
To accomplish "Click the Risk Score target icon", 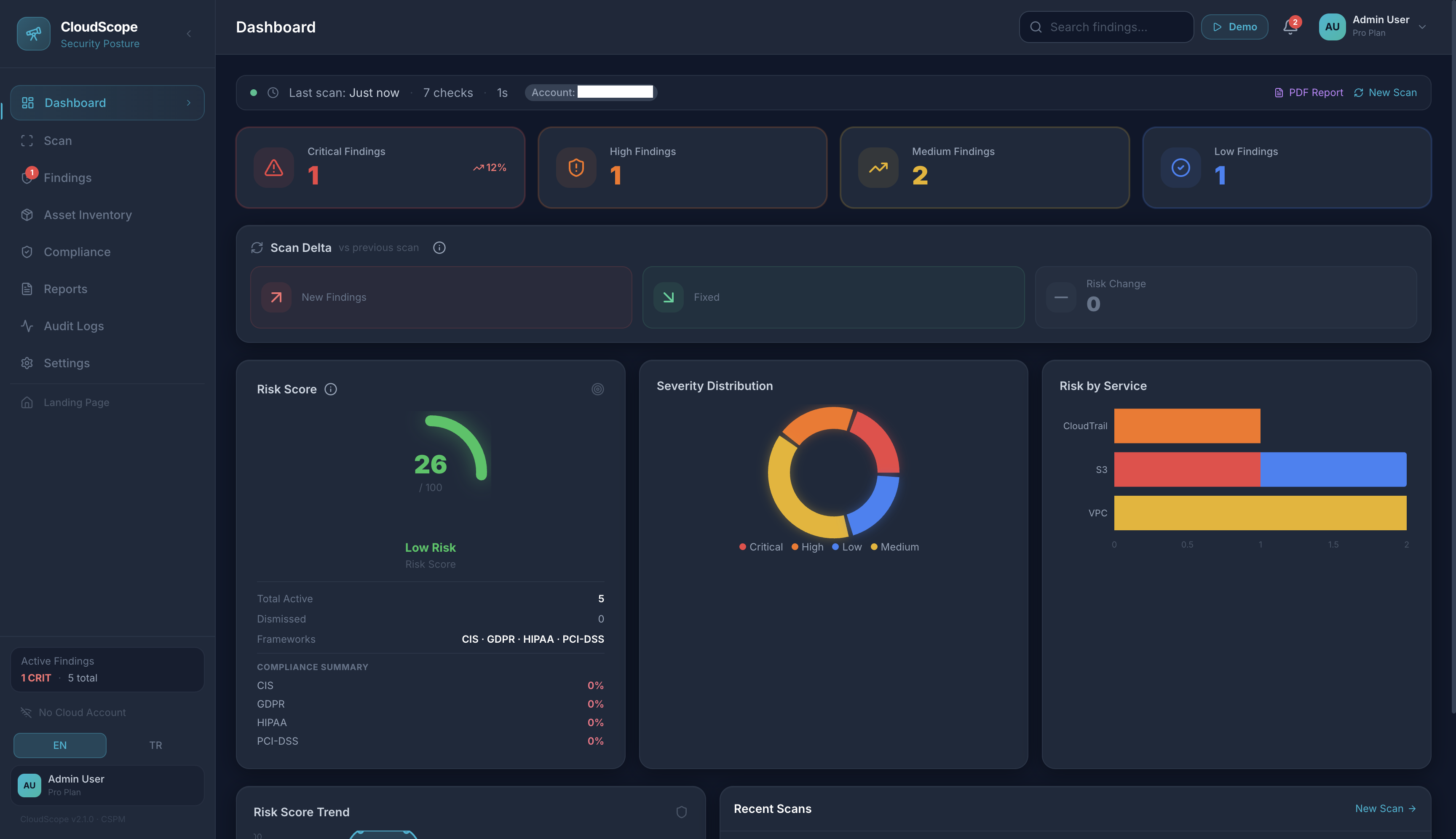I will point(598,390).
